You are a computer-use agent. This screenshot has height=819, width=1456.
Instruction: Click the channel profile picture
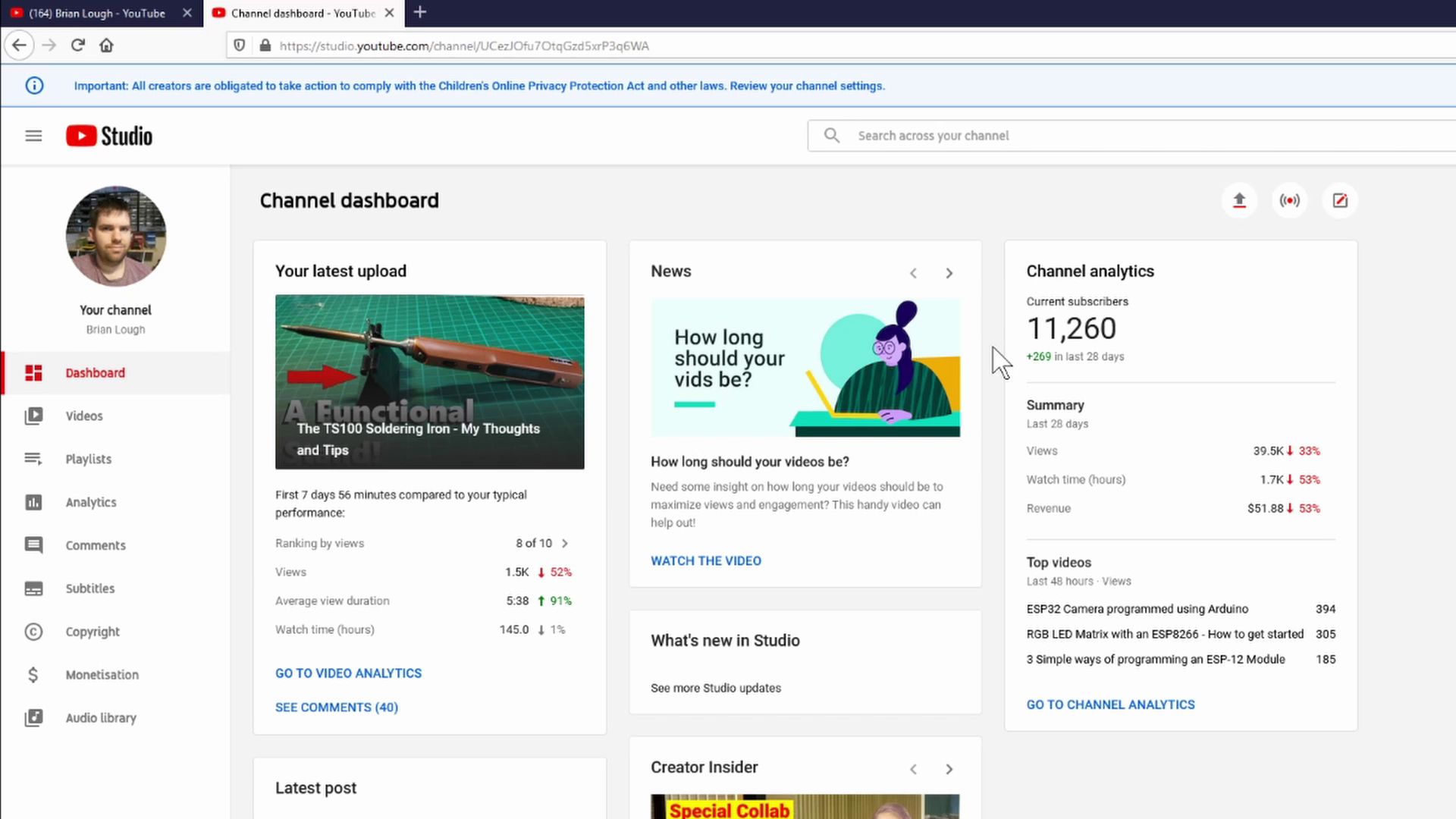(x=116, y=236)
